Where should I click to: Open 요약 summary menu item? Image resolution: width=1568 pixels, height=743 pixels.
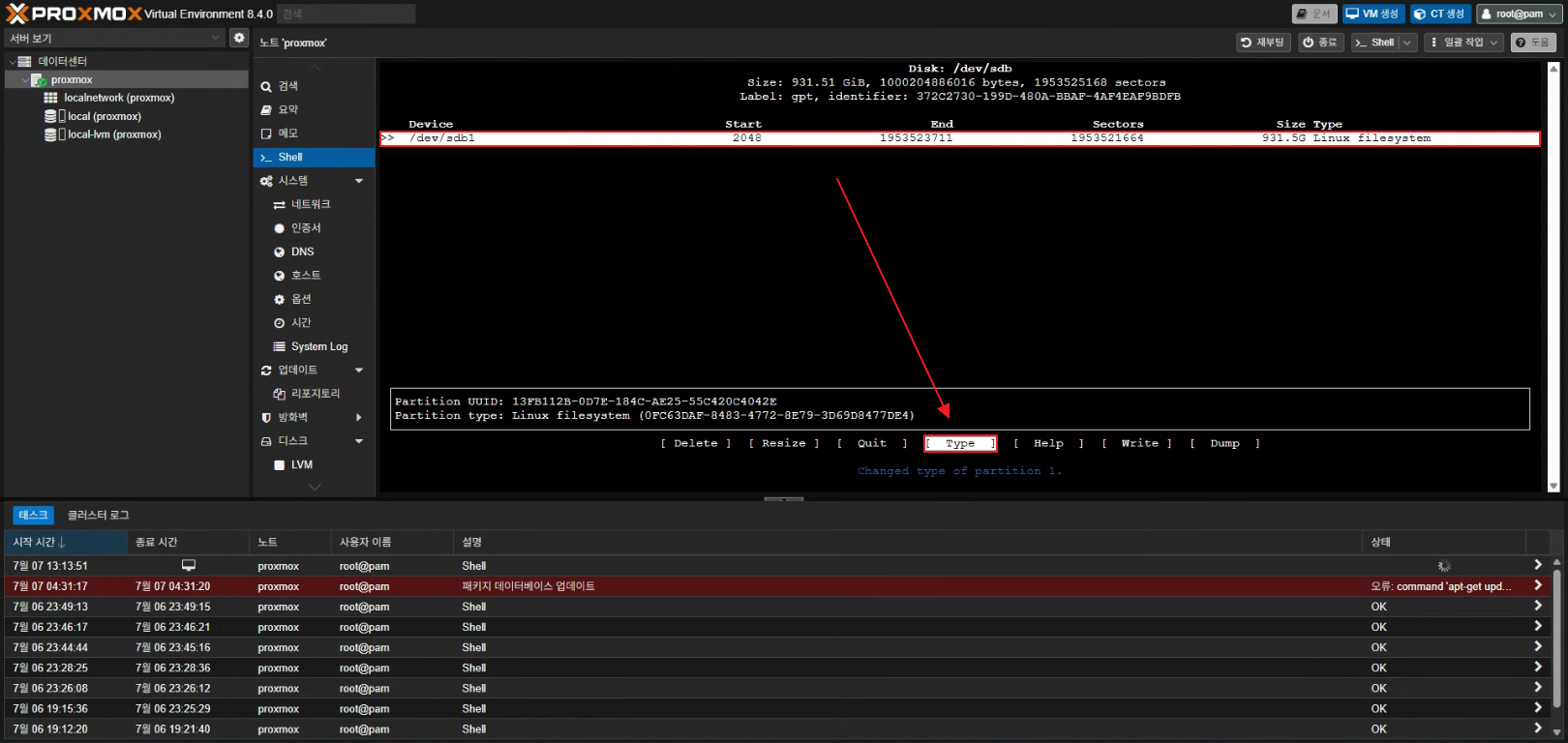[314, 109]
